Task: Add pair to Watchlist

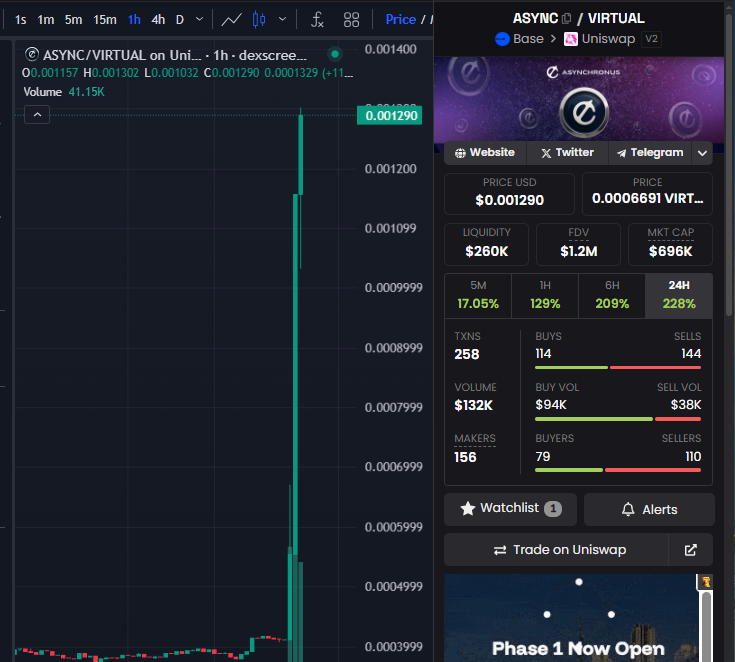Action: 510,509
